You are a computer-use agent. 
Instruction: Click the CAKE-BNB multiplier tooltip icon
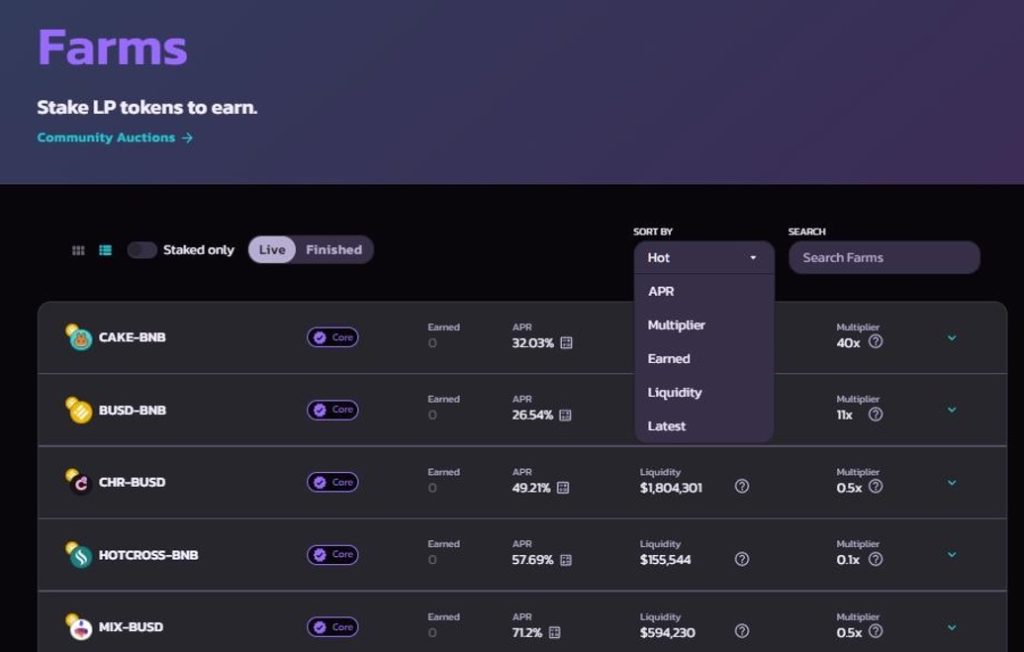(x=875, y=342)
